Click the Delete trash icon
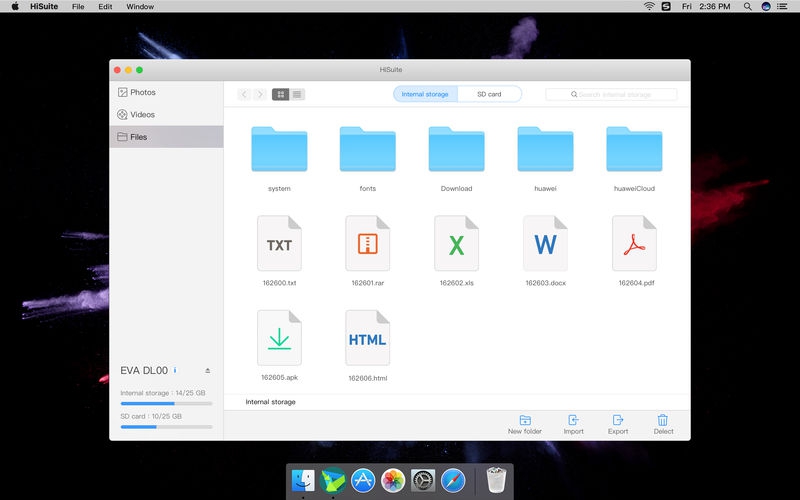This screenshot has height=500, width=800. 663,420
